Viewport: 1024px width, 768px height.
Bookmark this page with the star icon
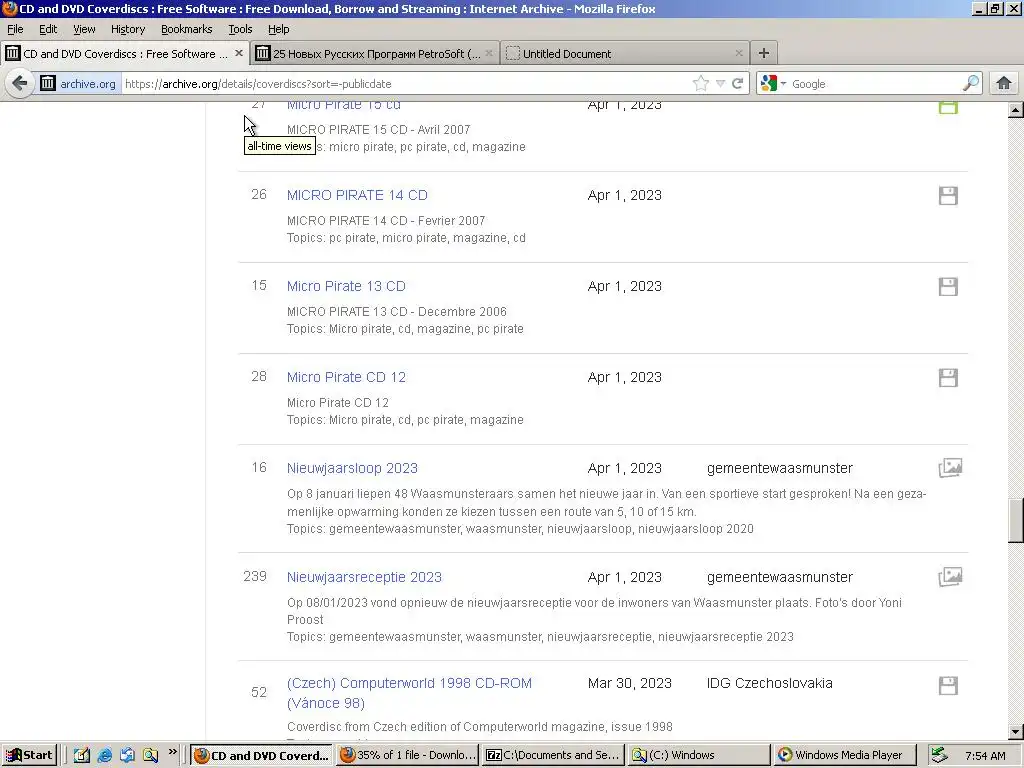coord(701,84)
